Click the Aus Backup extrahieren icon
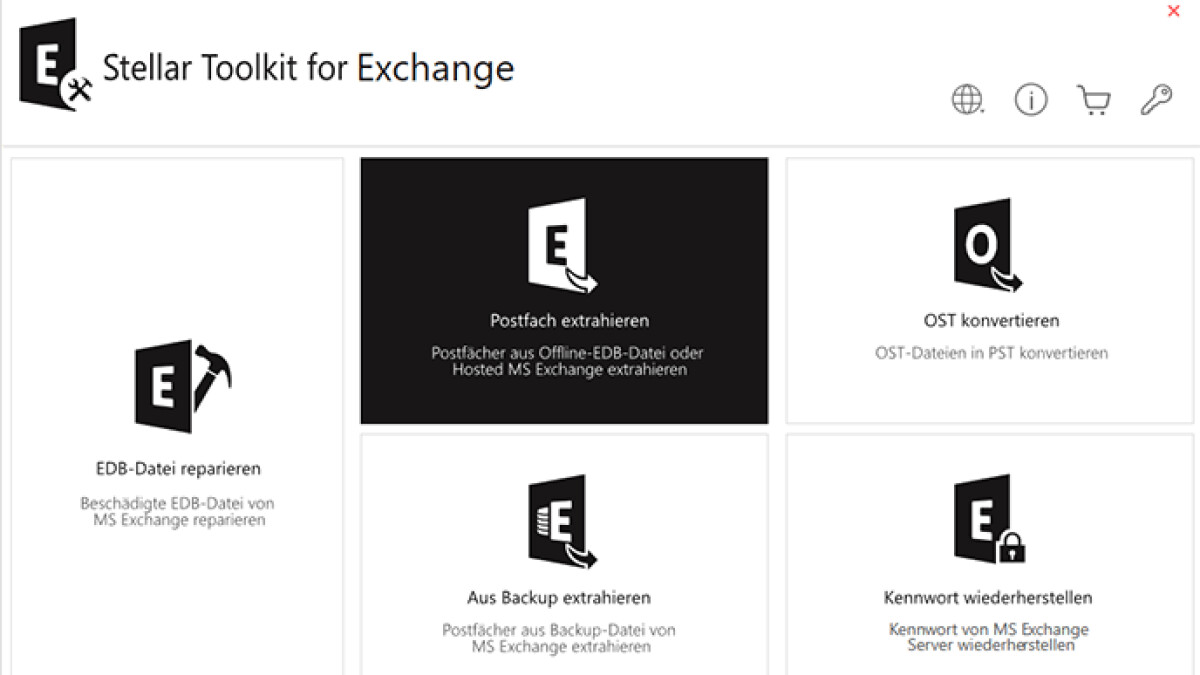This screenshot has width=1200, height=675. [561, 522]
